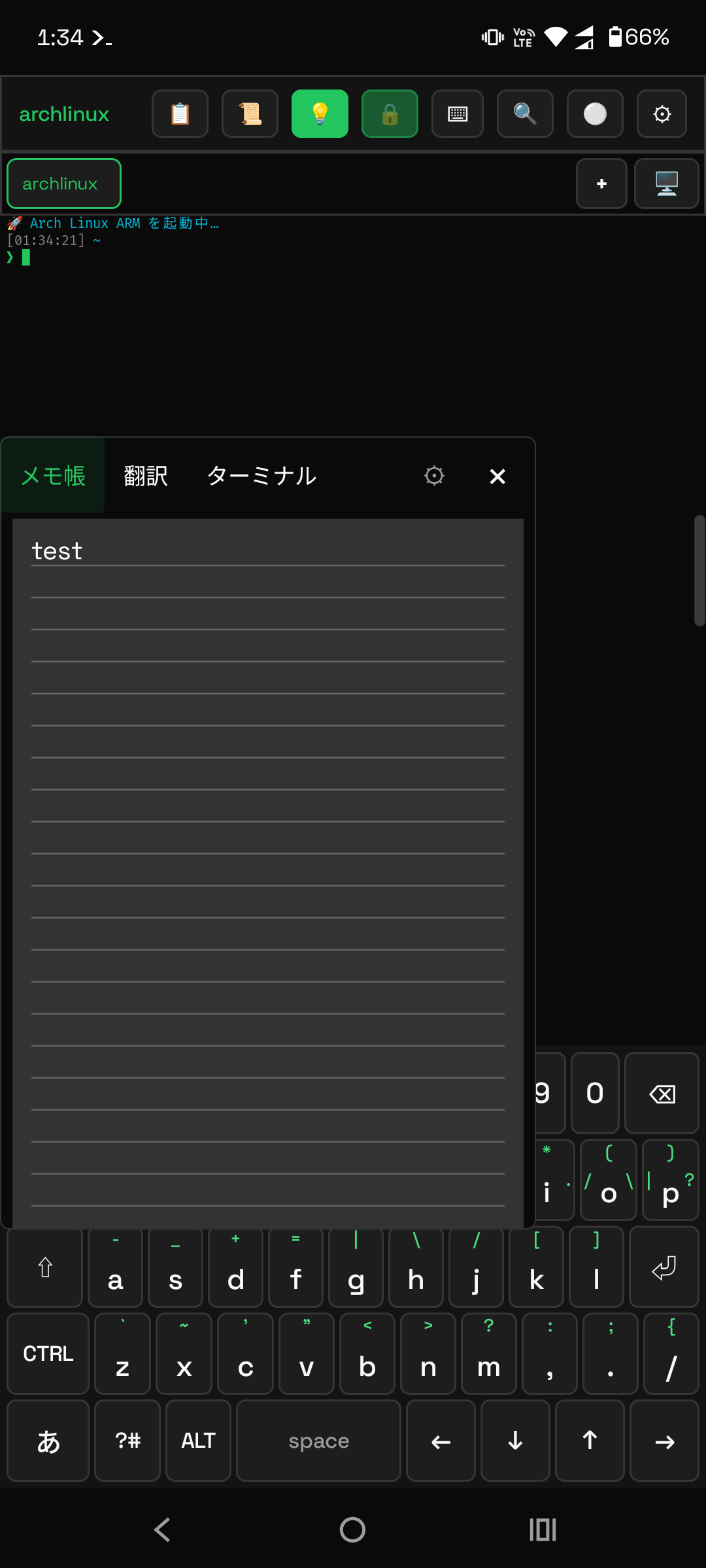The width and height of the screenshot is (706, 1568).
Task: Tap the letter a key
Action: (115, 1269)
